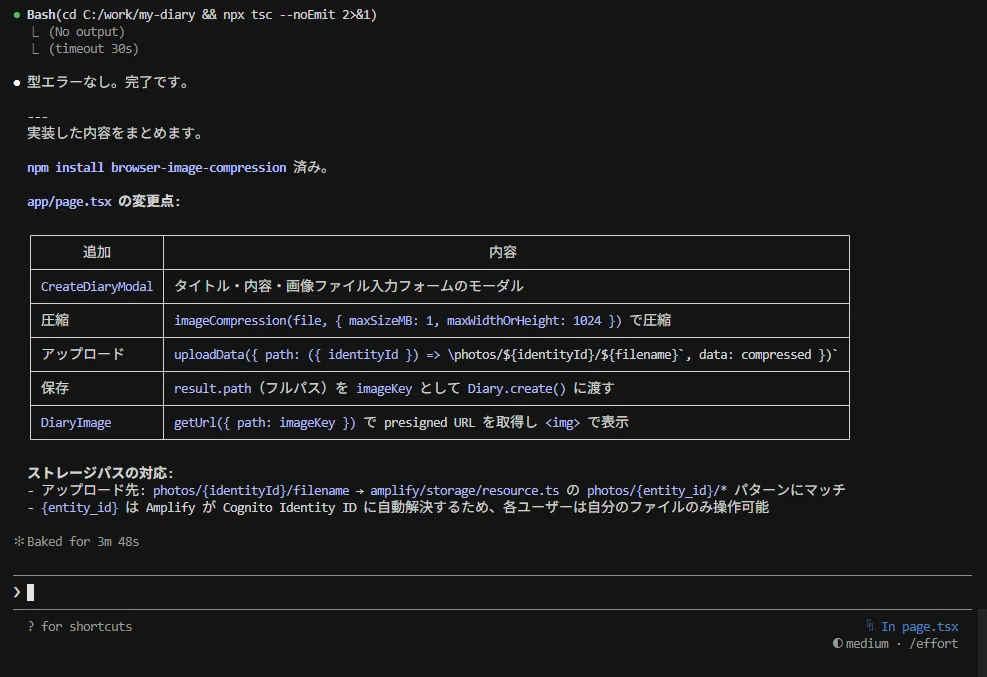Viewport: 987px width, 677px height.
Task: Click the half-circle effort icon beside medium
Action: [837, 643]
